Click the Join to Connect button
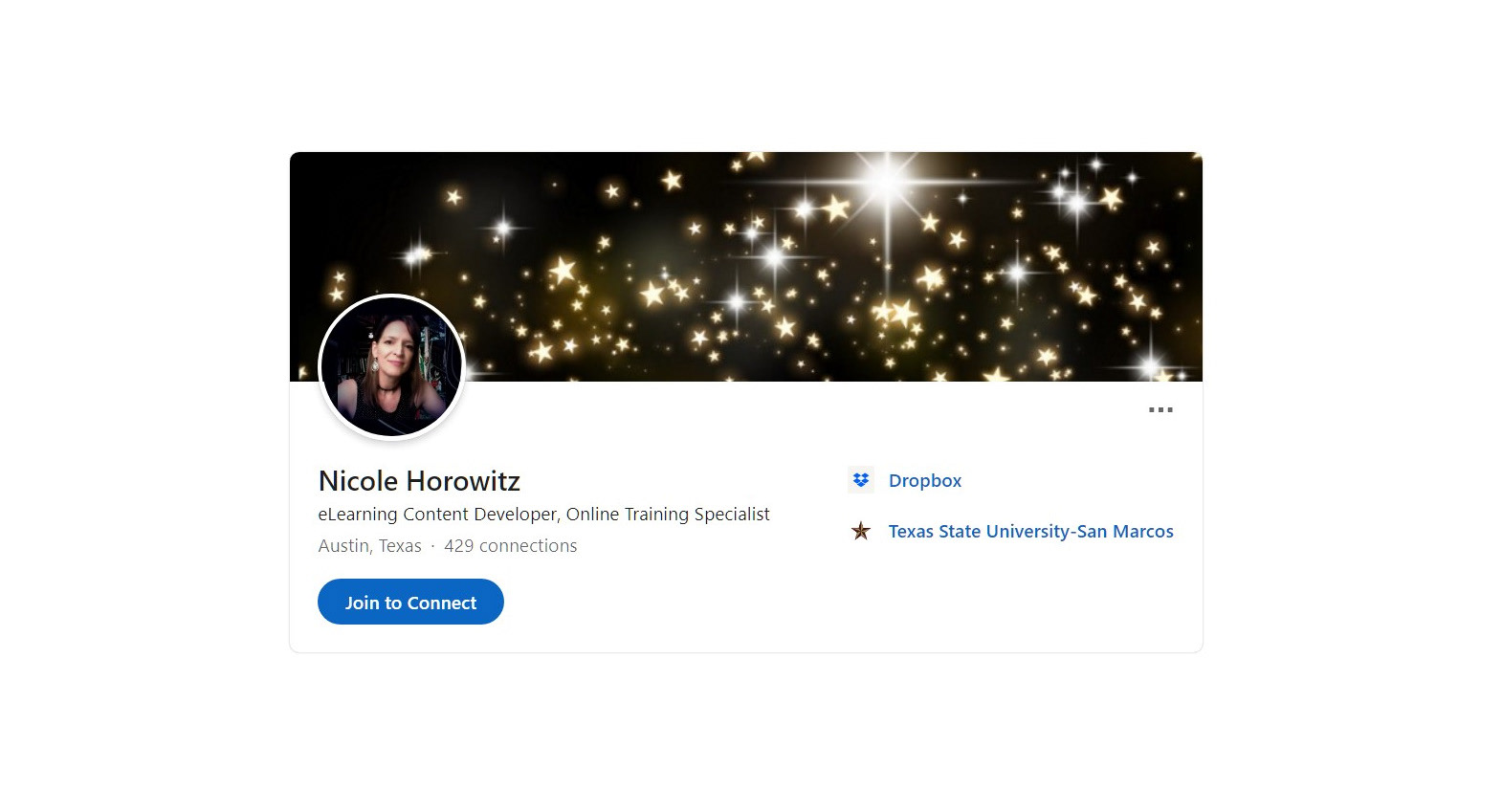This screenshot has width=1502, height=812. point(410,602)
